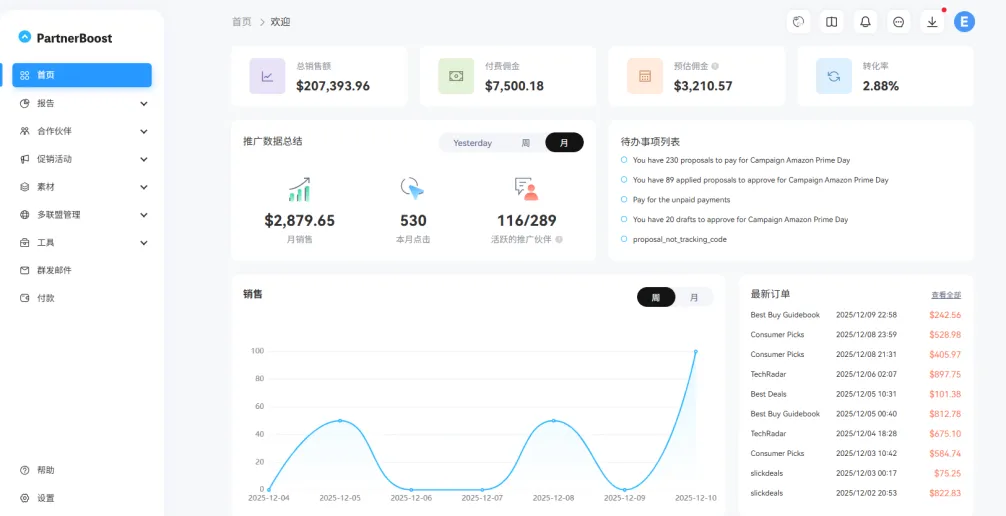Viewport: 1006px width, 516px height.
Task: Click the paid commission money icon
Action: [456, 76]
